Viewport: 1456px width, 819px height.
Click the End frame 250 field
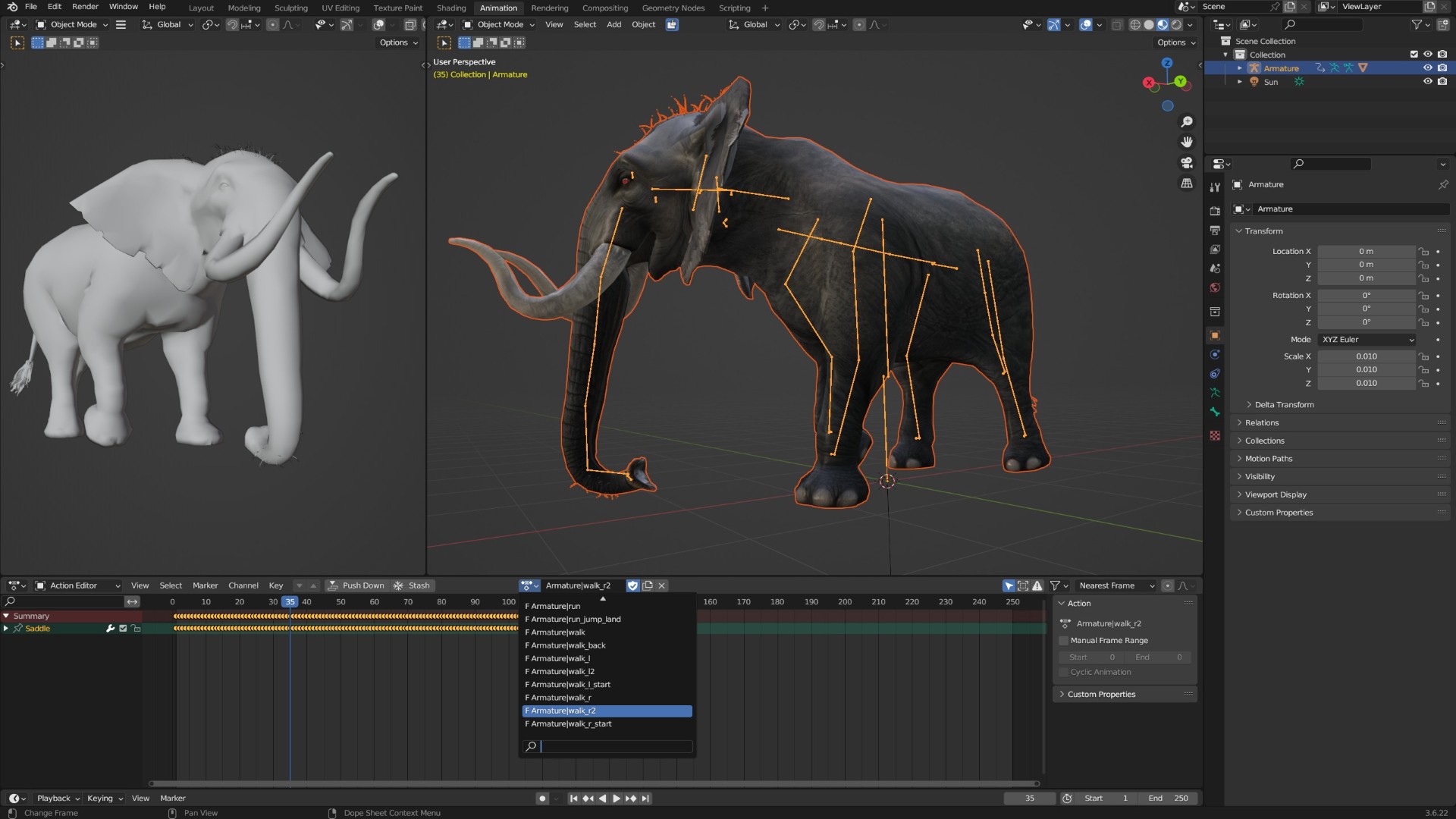[1168, 799]
